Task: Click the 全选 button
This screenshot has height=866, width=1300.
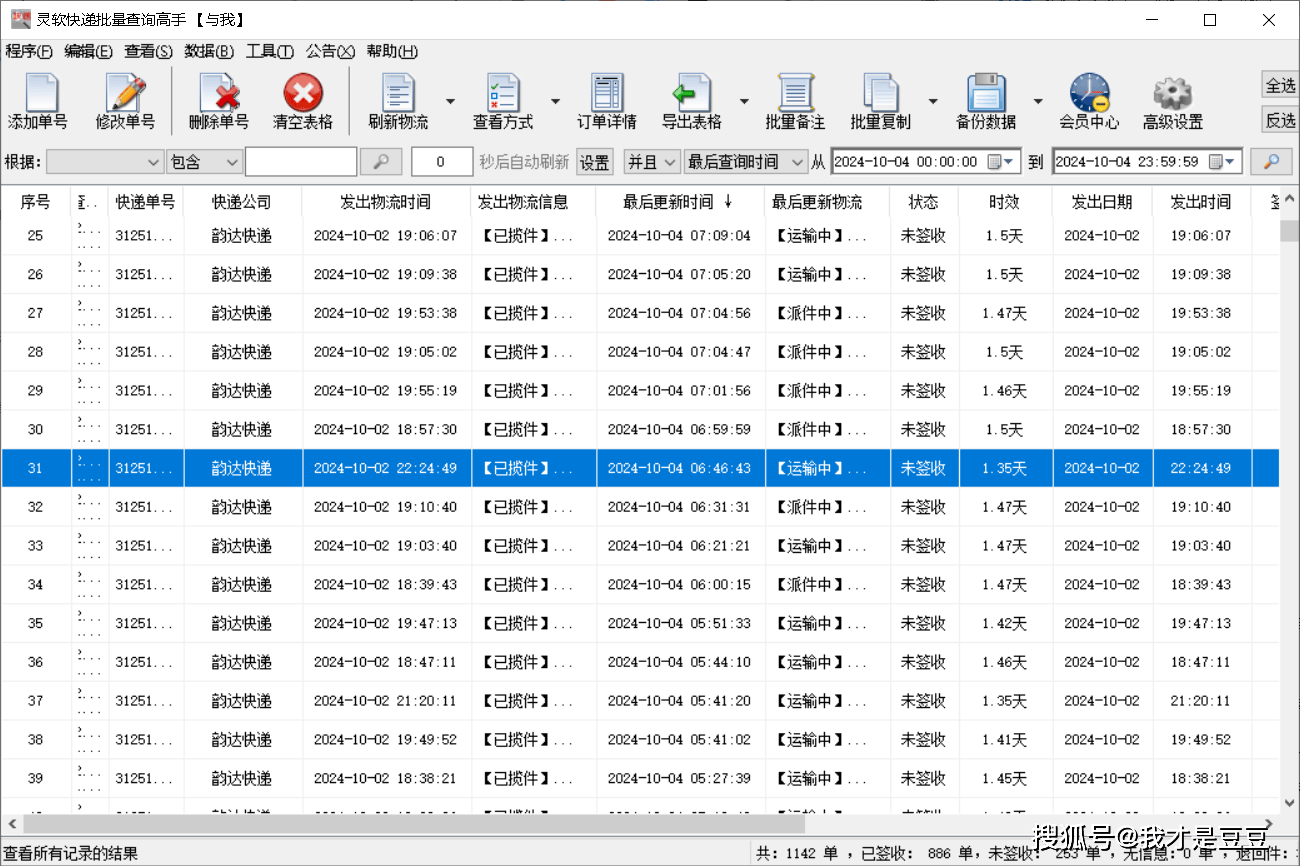Action: click(x=1281, y=85)
